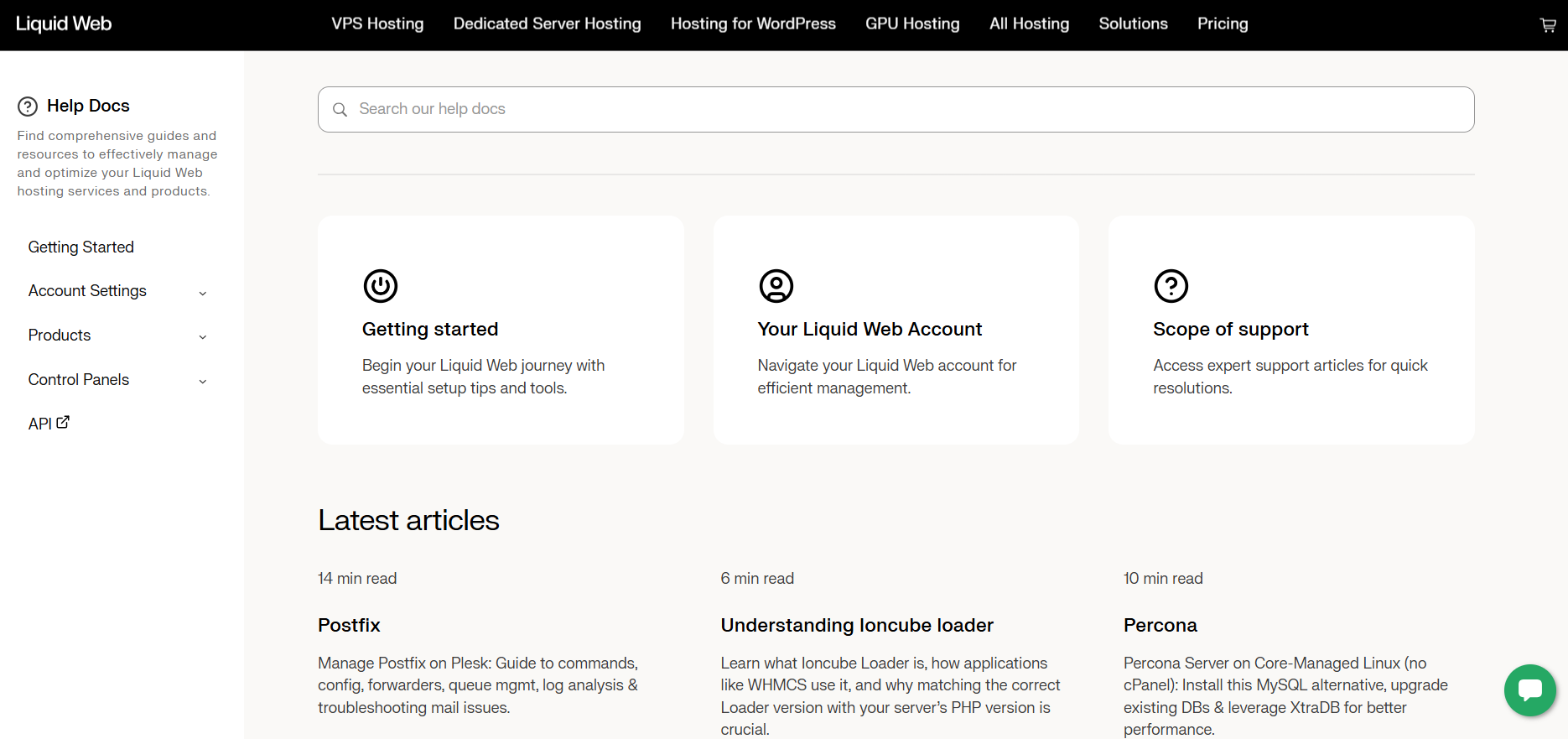
Task: Open the live chat bubble
Action: coord(1530,690)
